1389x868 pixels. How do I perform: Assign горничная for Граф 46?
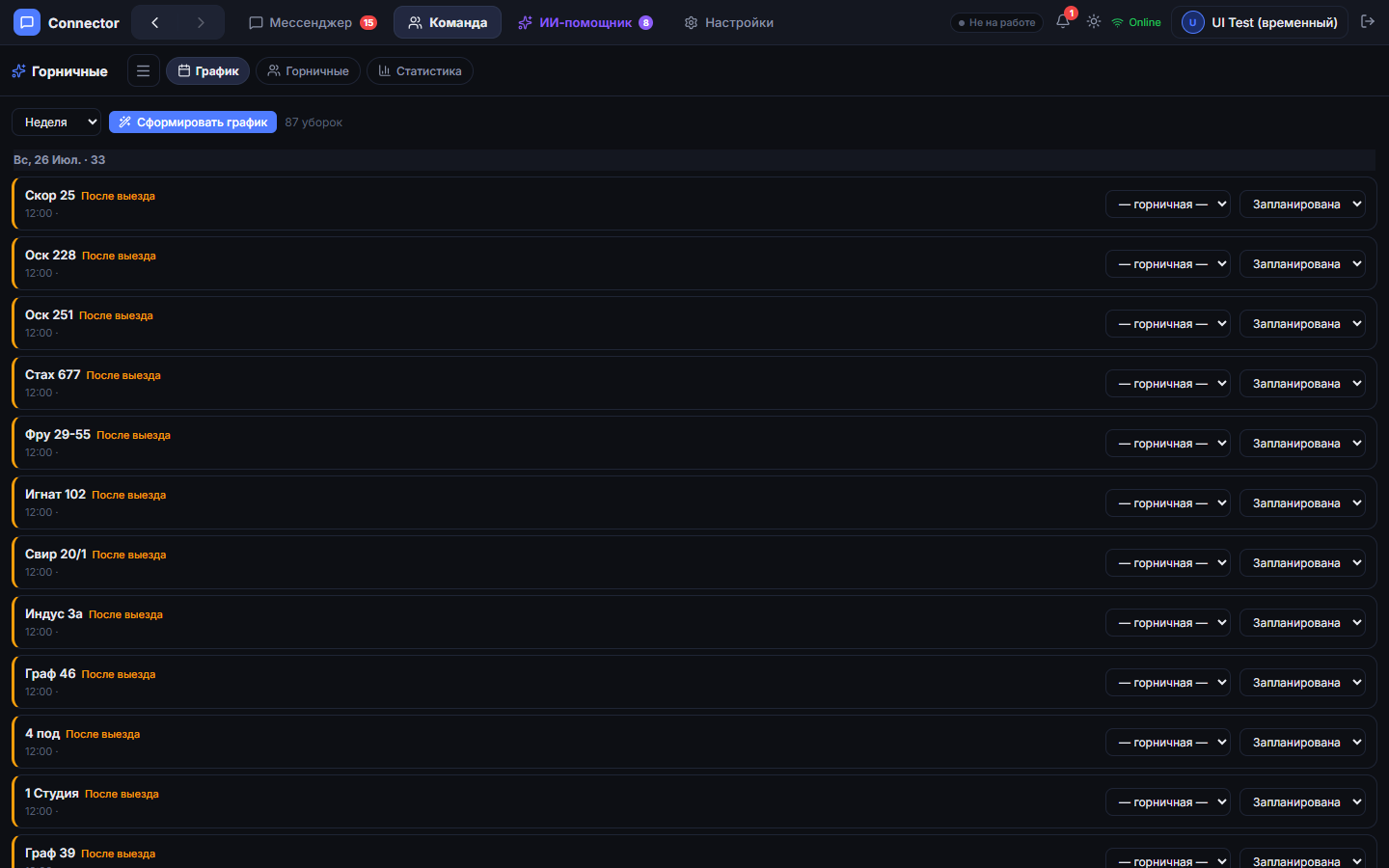(x=1168, y=682)
